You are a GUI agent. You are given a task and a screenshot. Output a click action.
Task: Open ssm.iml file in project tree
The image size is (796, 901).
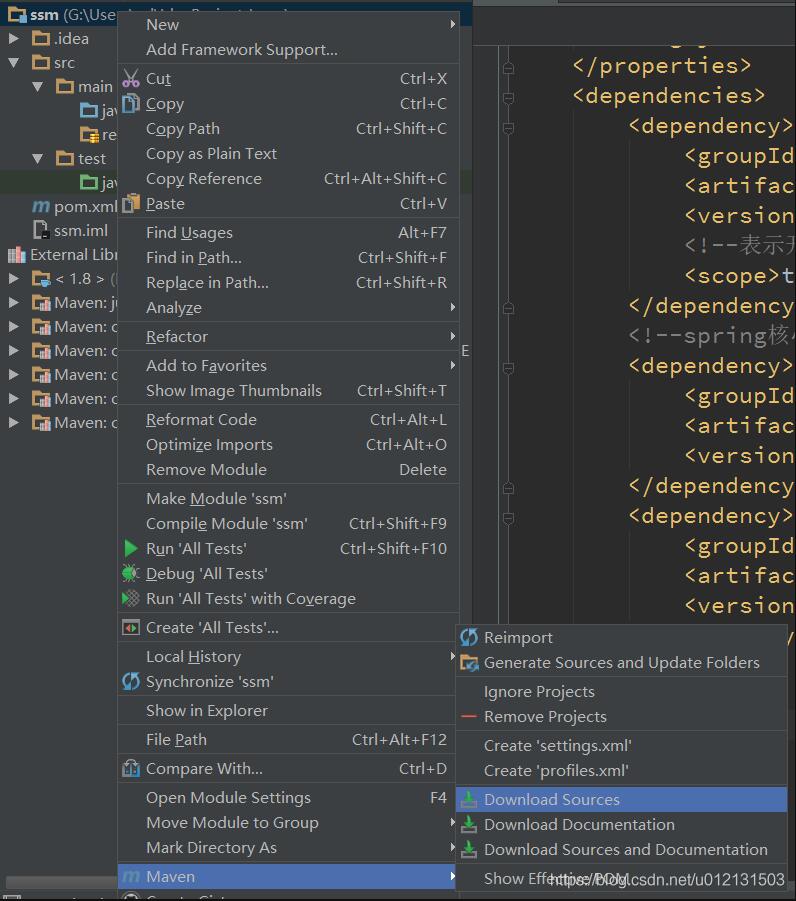pos(80,231)
